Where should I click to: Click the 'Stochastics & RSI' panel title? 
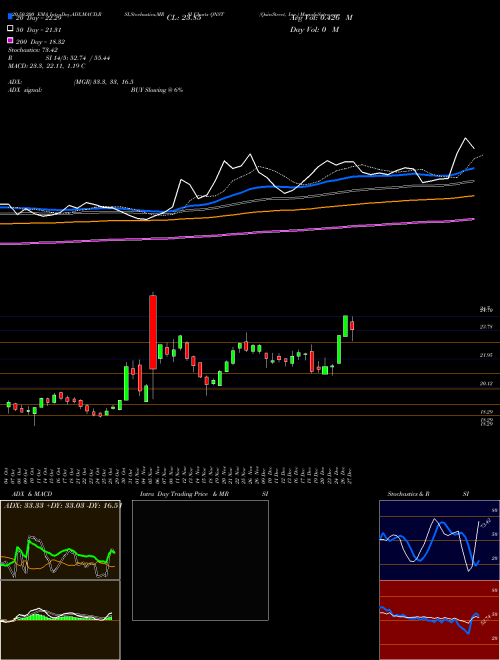pyautogui.click(x=428, y=494)
